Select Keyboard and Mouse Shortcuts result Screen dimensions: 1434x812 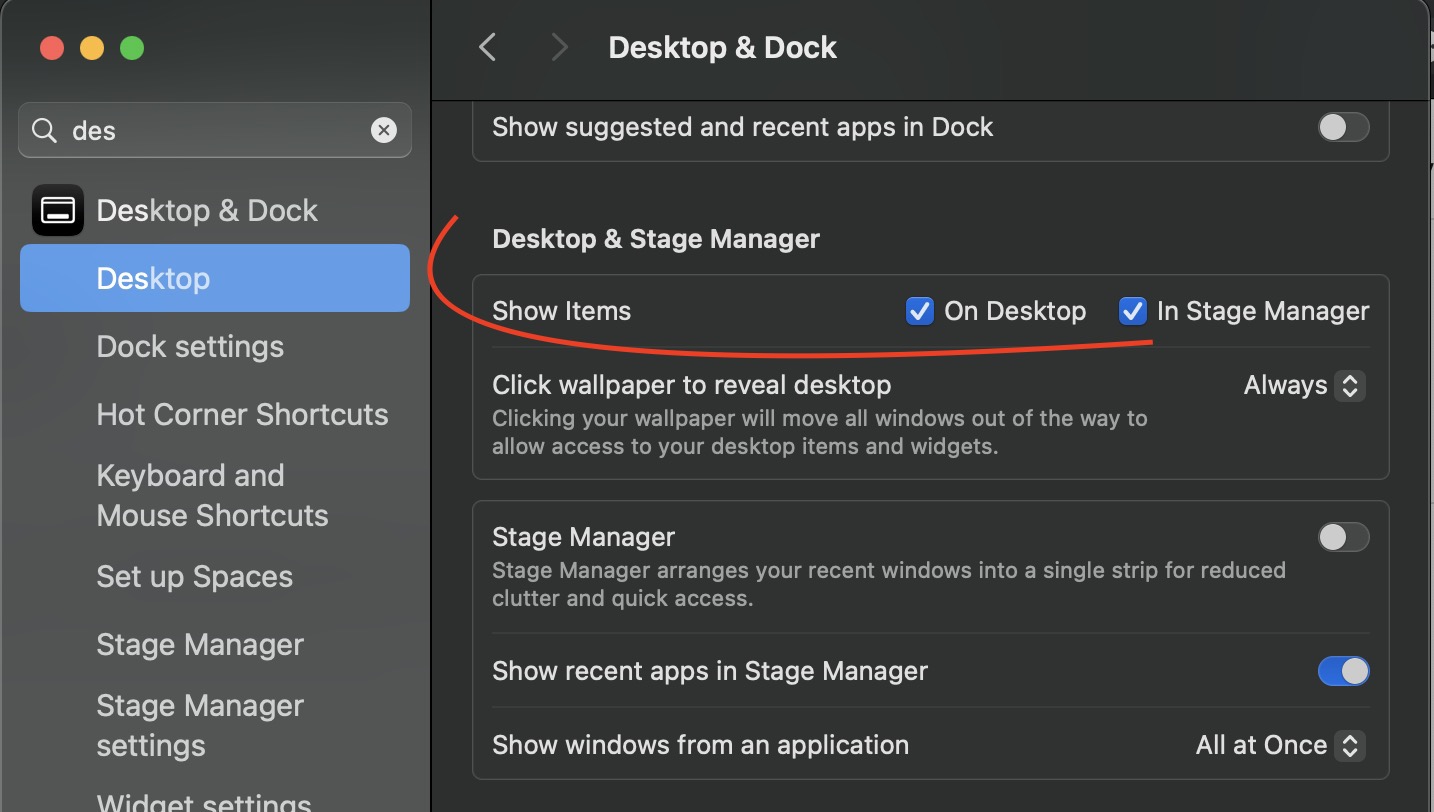(x=212, y=495)
